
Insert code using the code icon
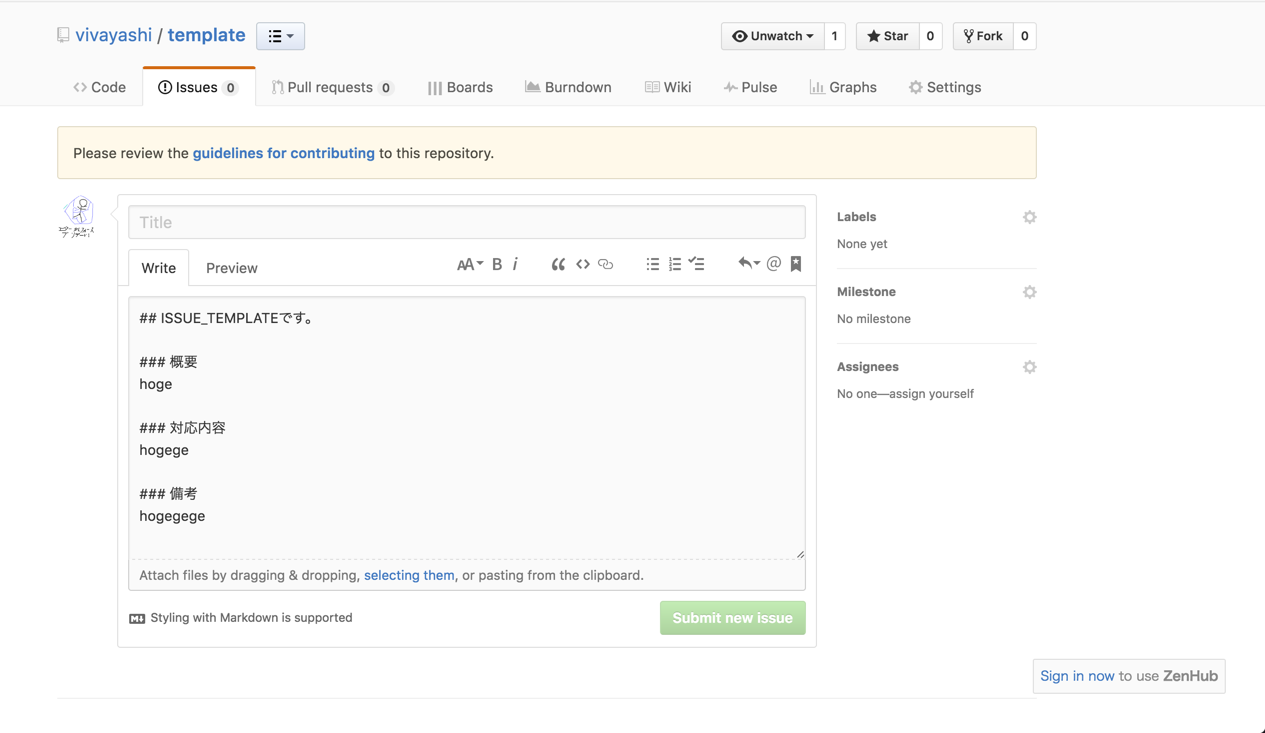(583, 264)
